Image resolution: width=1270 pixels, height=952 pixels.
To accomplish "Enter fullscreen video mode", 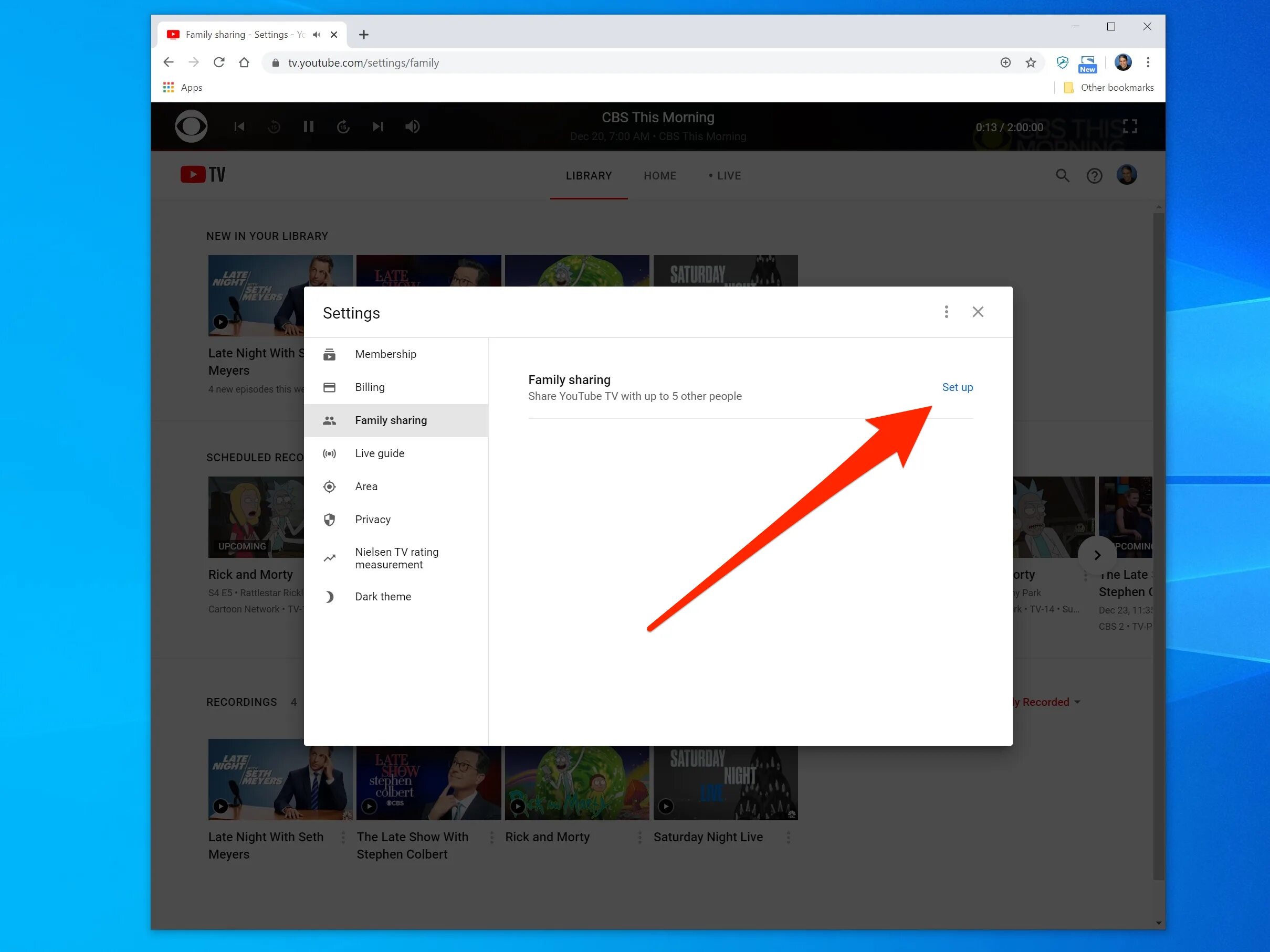I will 1130,126.
